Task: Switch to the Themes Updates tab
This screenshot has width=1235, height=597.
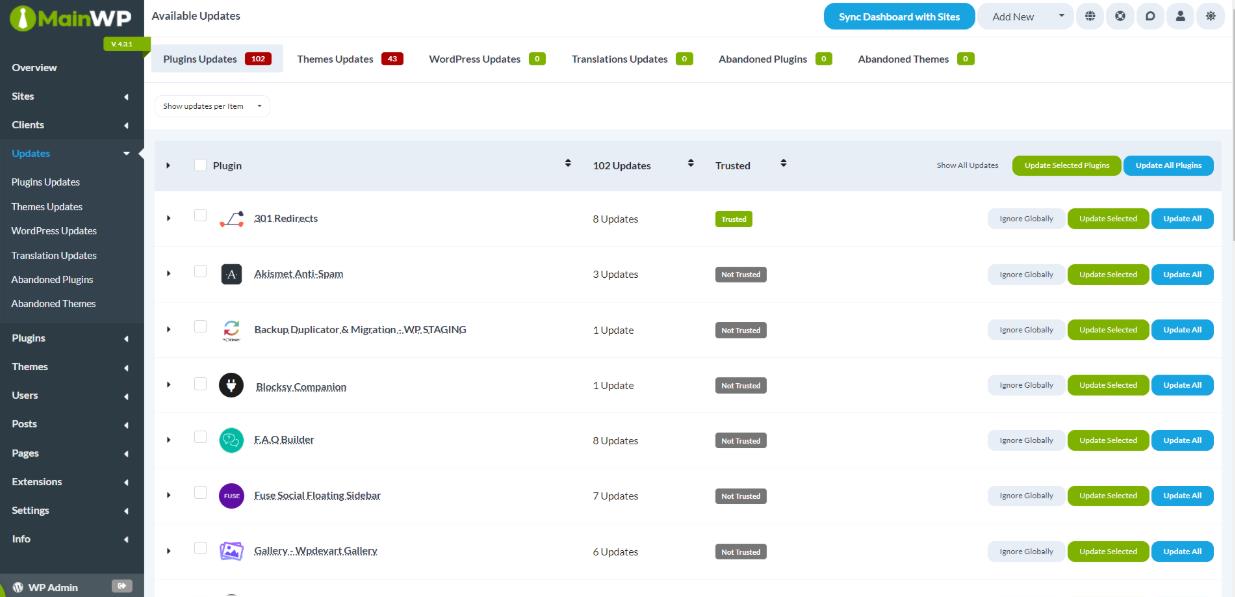Action: [349, 59]
